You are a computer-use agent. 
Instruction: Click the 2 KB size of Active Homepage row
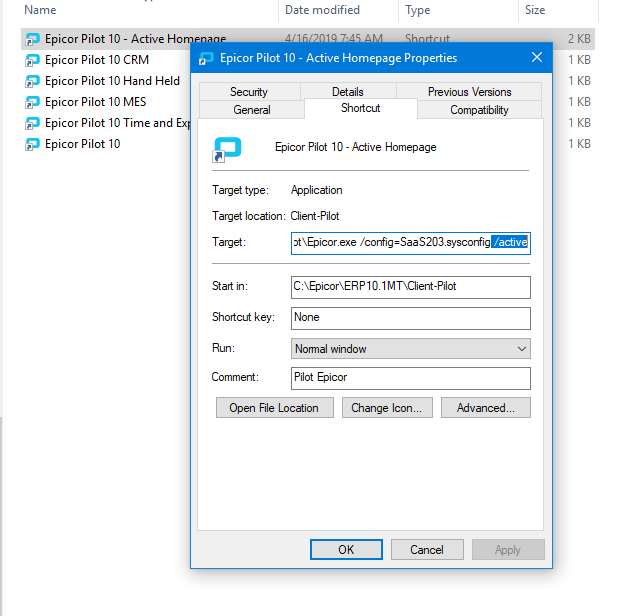(x=579, y=39)
